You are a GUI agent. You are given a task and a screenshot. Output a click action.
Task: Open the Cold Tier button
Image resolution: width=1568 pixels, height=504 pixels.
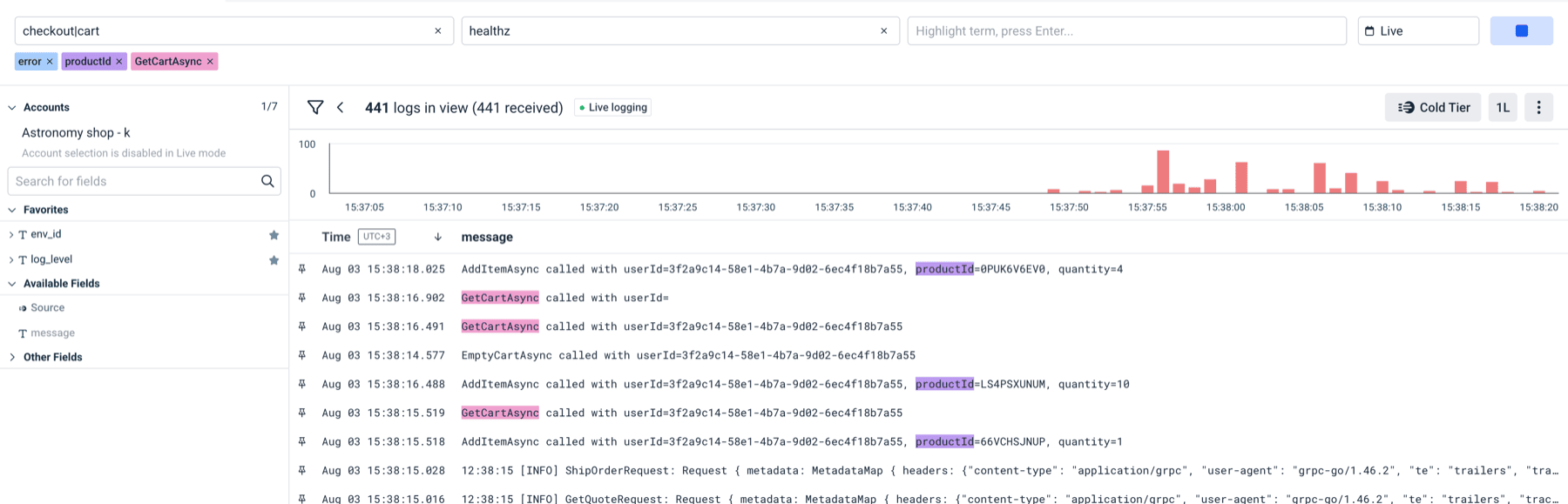pos(1433,108)
